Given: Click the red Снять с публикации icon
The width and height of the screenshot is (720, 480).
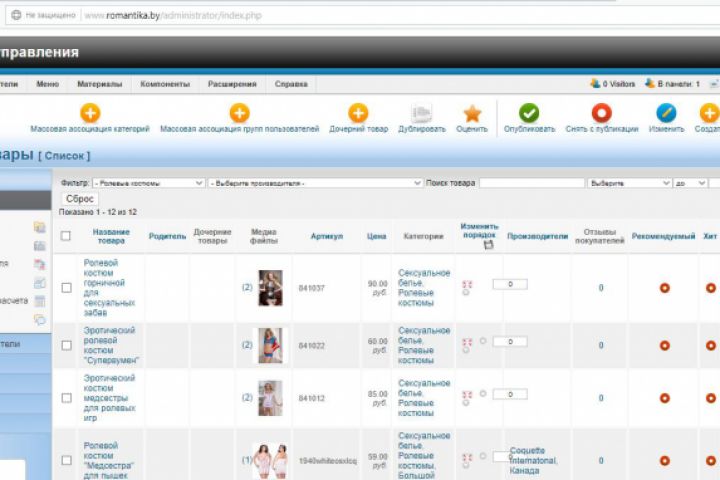Looking at the screenshot, I should click(x=602, y=113).
